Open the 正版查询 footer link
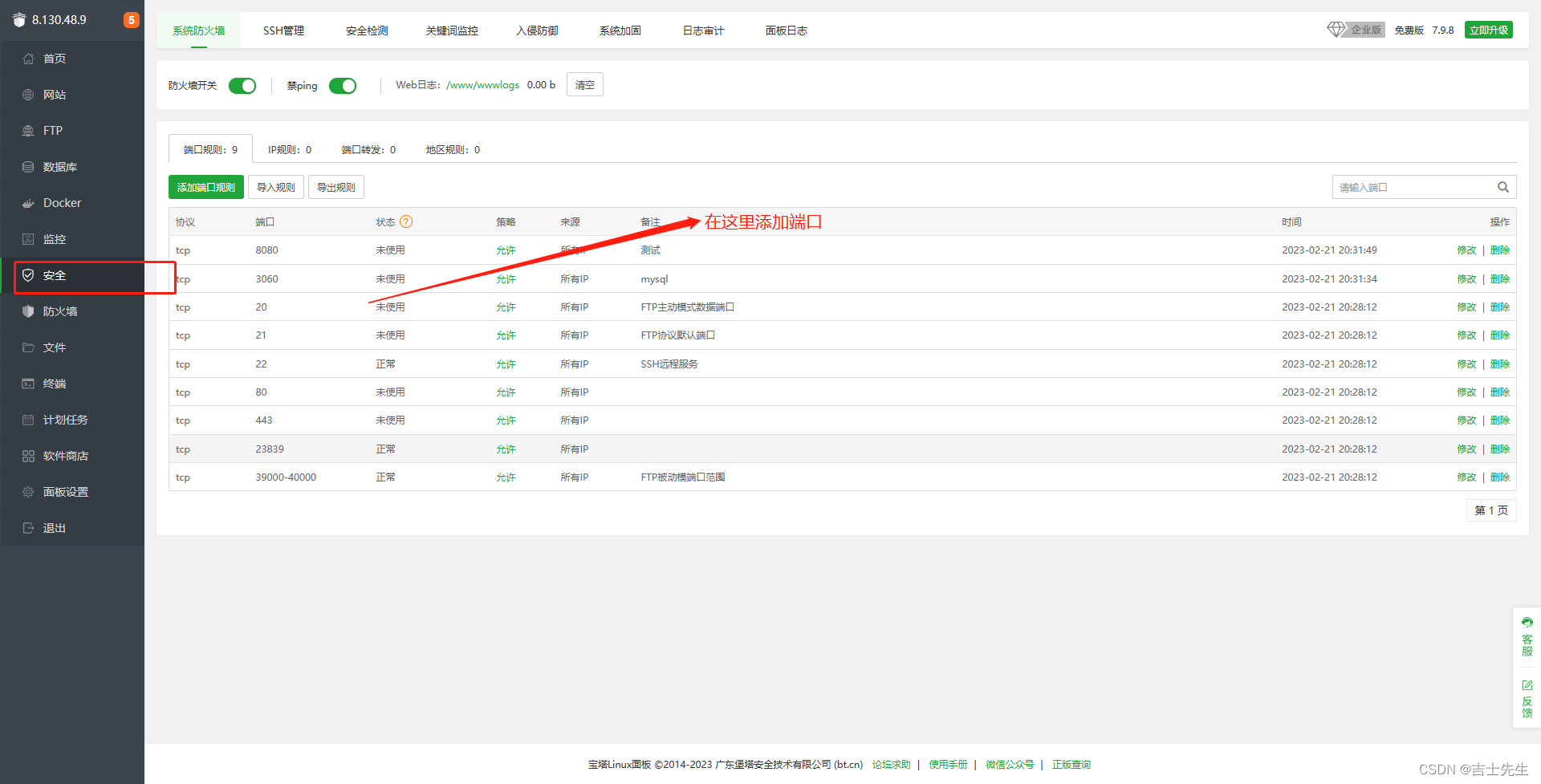This screenshot has width=1541, height=784. [1071, 765]
